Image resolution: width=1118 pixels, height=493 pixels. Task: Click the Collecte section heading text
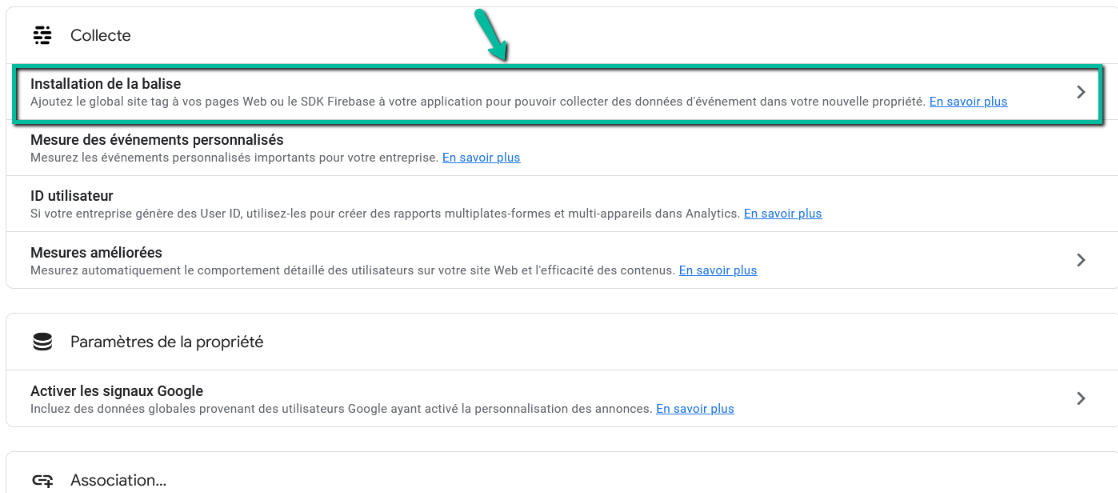coord(101,36)
